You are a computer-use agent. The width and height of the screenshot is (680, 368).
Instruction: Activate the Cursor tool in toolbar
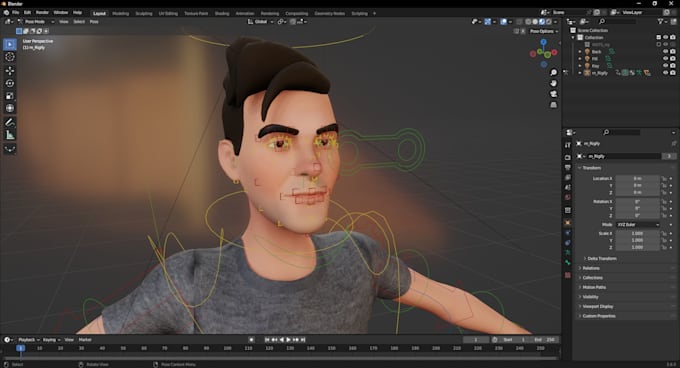[10, 57]
